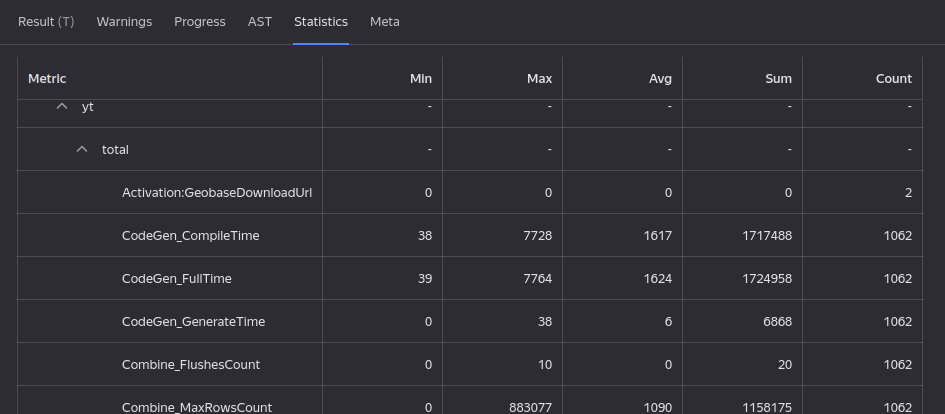Switch to the Warnings tab
This screenshot has height=414, width=945.
click(124, 22)
